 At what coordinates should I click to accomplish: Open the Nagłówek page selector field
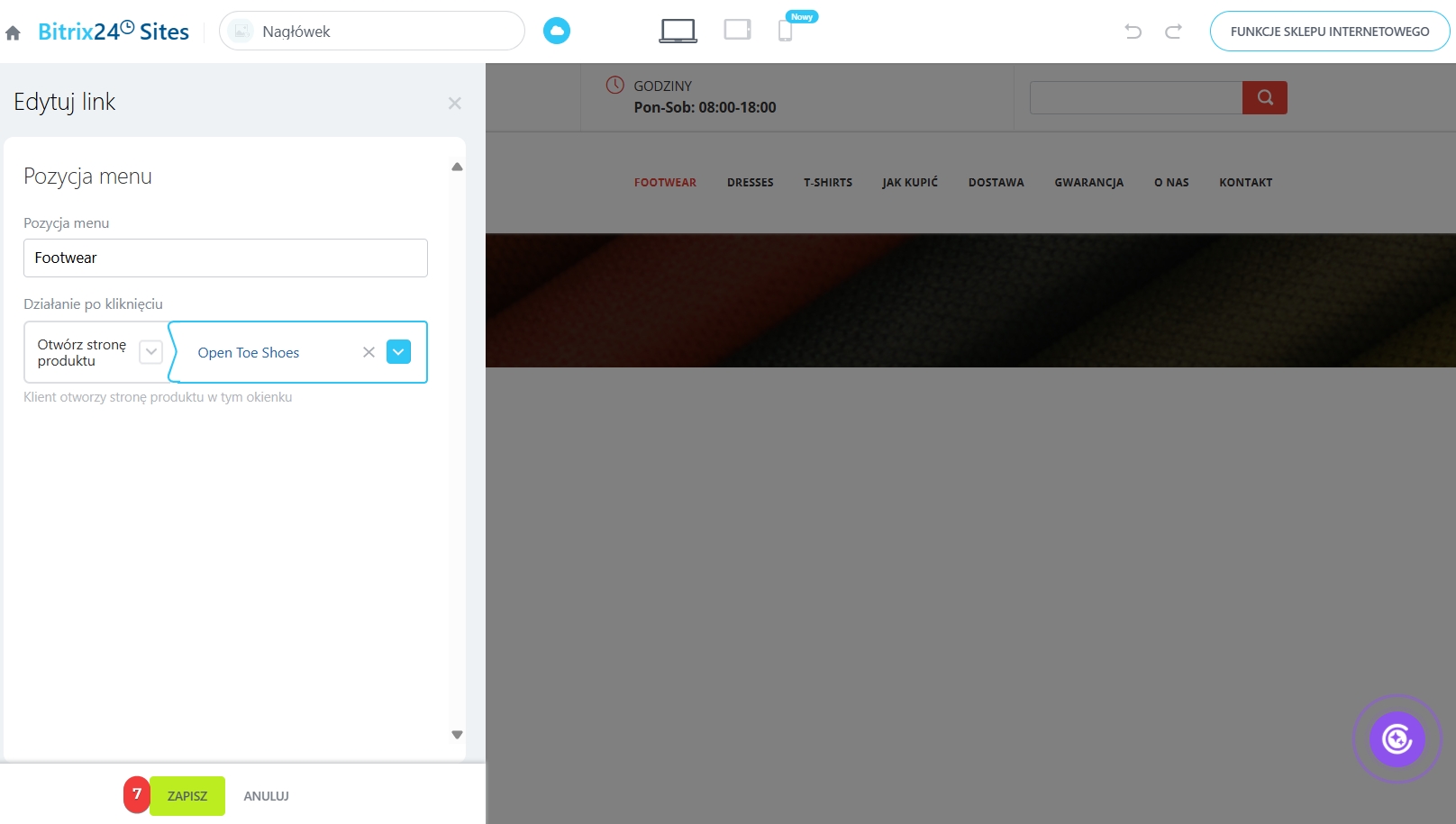372,32
